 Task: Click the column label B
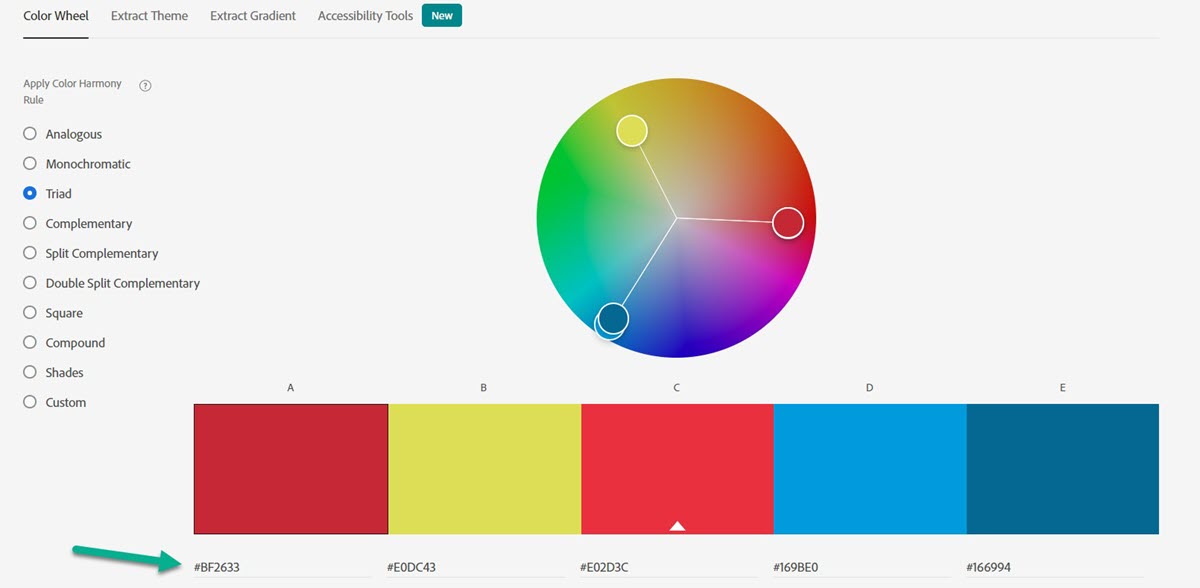pyautogui.click(x=483, y=387)
